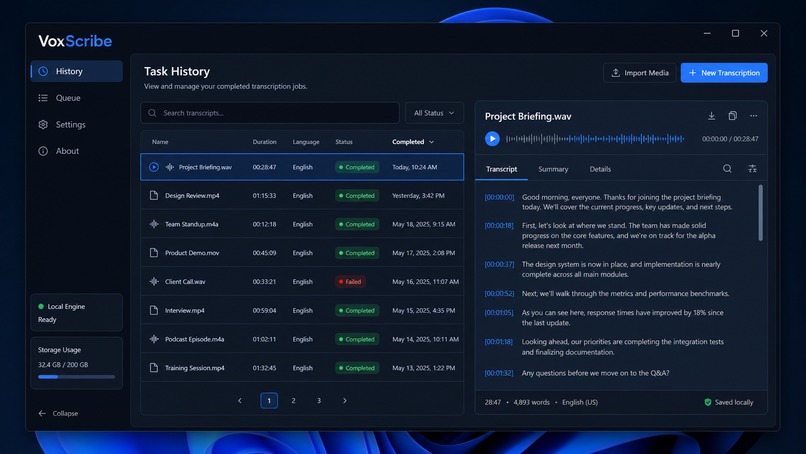This screenshot has height=454, width=806.
Task: Click waveform icon in Project Briefing.wav row
Action: [170, 167]
